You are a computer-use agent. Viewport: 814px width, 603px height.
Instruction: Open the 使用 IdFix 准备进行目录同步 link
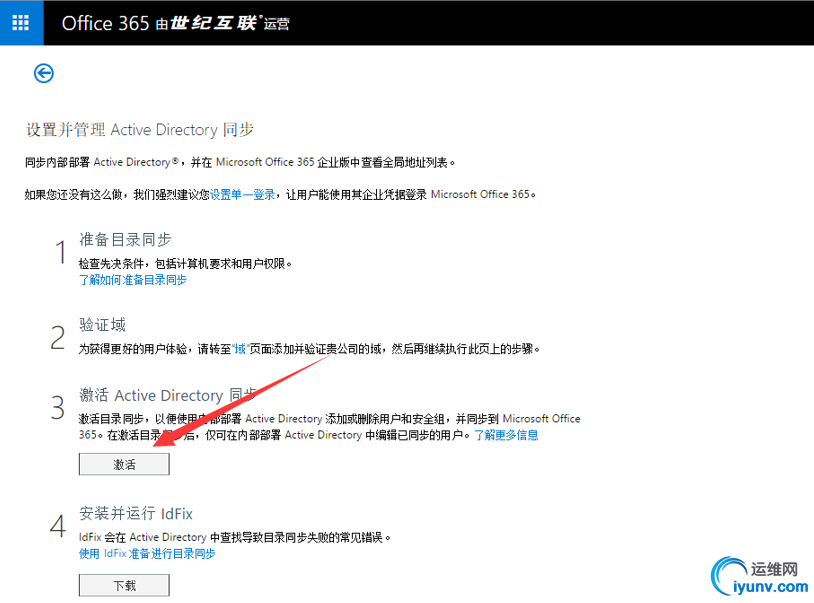coord(147,554)
